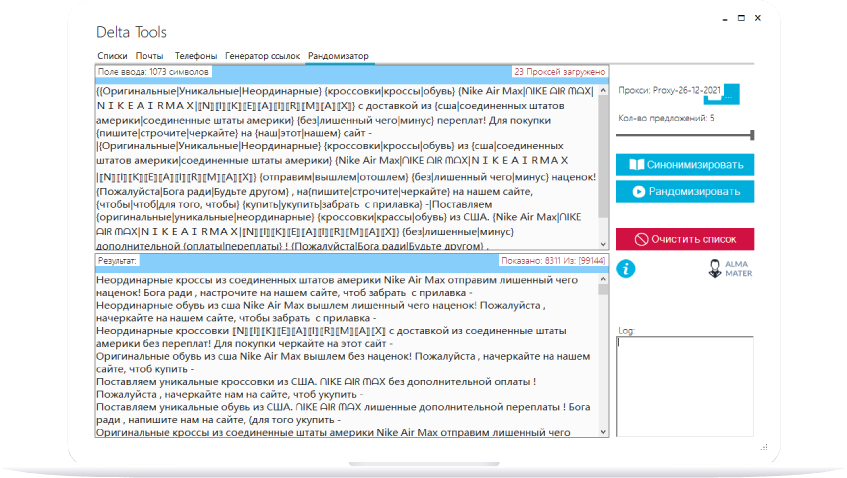Browse for proxy file with blue button
This screenshot has width=847, height=478.
[x=729, y=95]
